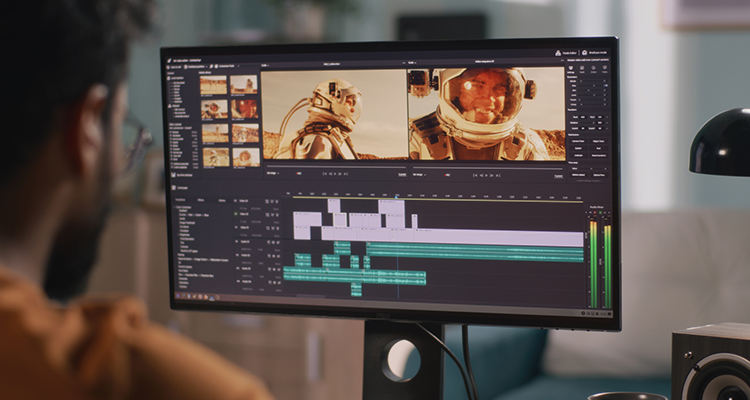Open the second tab in the master panel
This screenshot has width=750, height=400.
click(x=582, y=69)
